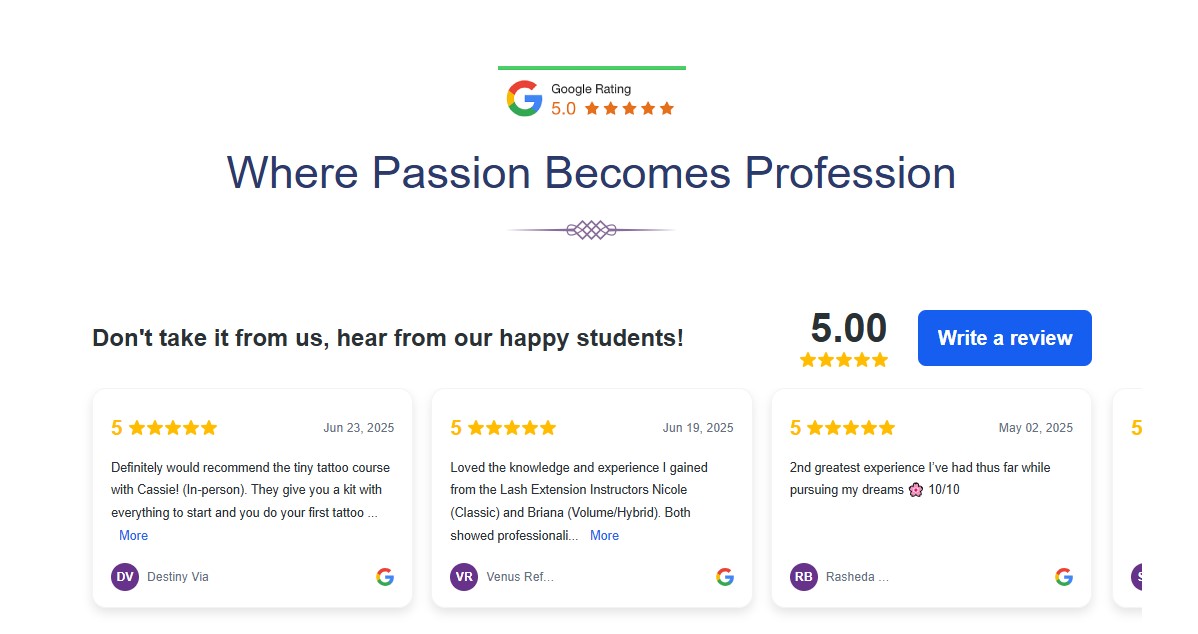Click the VR reviewer avatar

[x=464, y=577]
